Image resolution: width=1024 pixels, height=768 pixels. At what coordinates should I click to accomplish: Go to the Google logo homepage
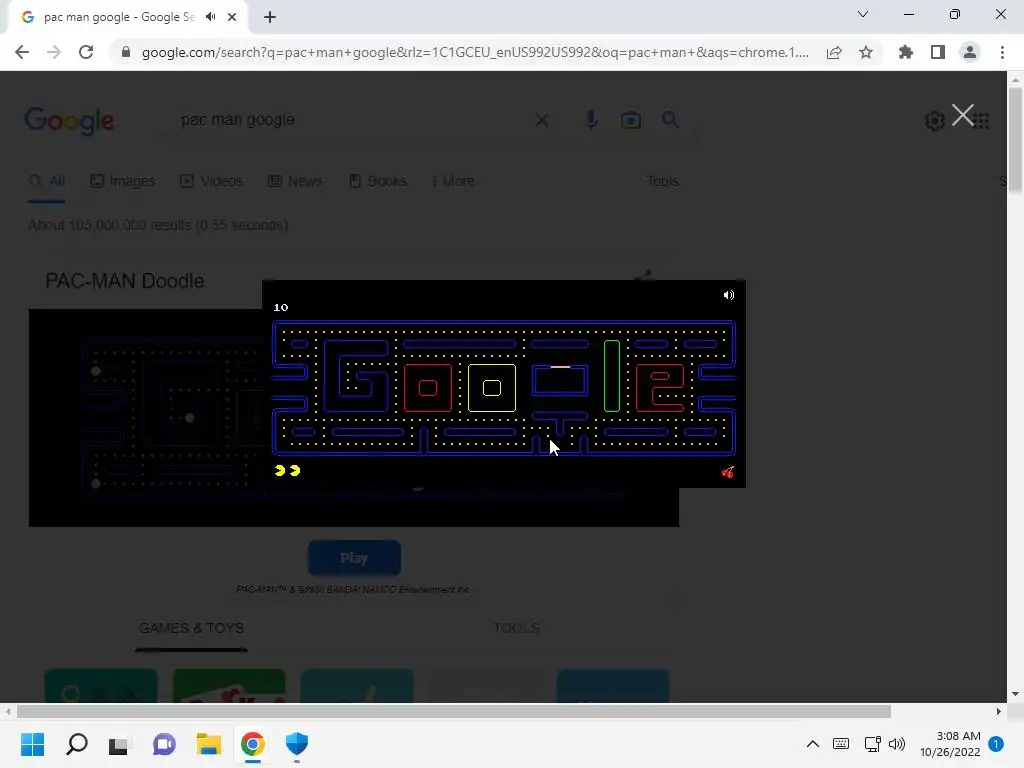(x=69, y=121)
